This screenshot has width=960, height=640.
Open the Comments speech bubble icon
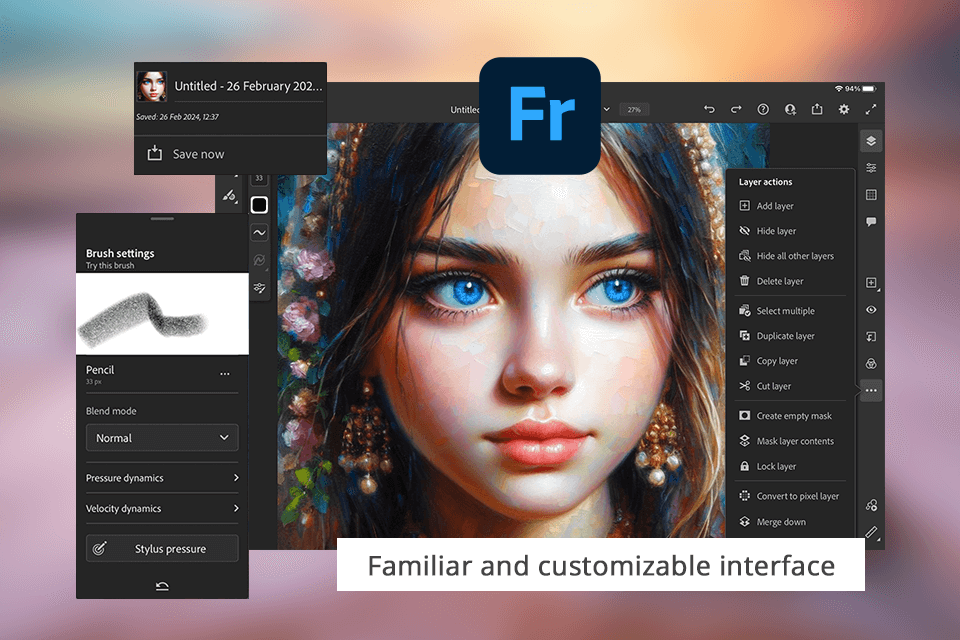(871, 222)
